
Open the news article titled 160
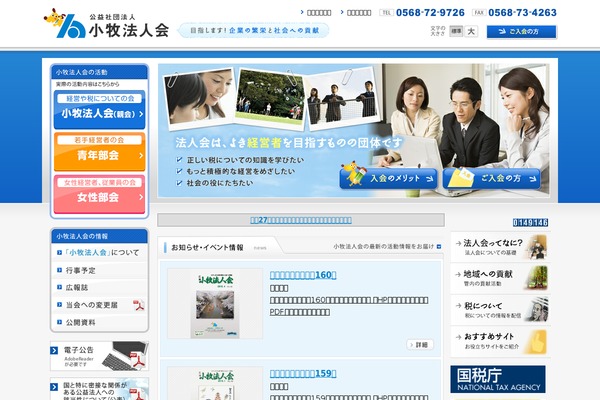click(303, 275)
